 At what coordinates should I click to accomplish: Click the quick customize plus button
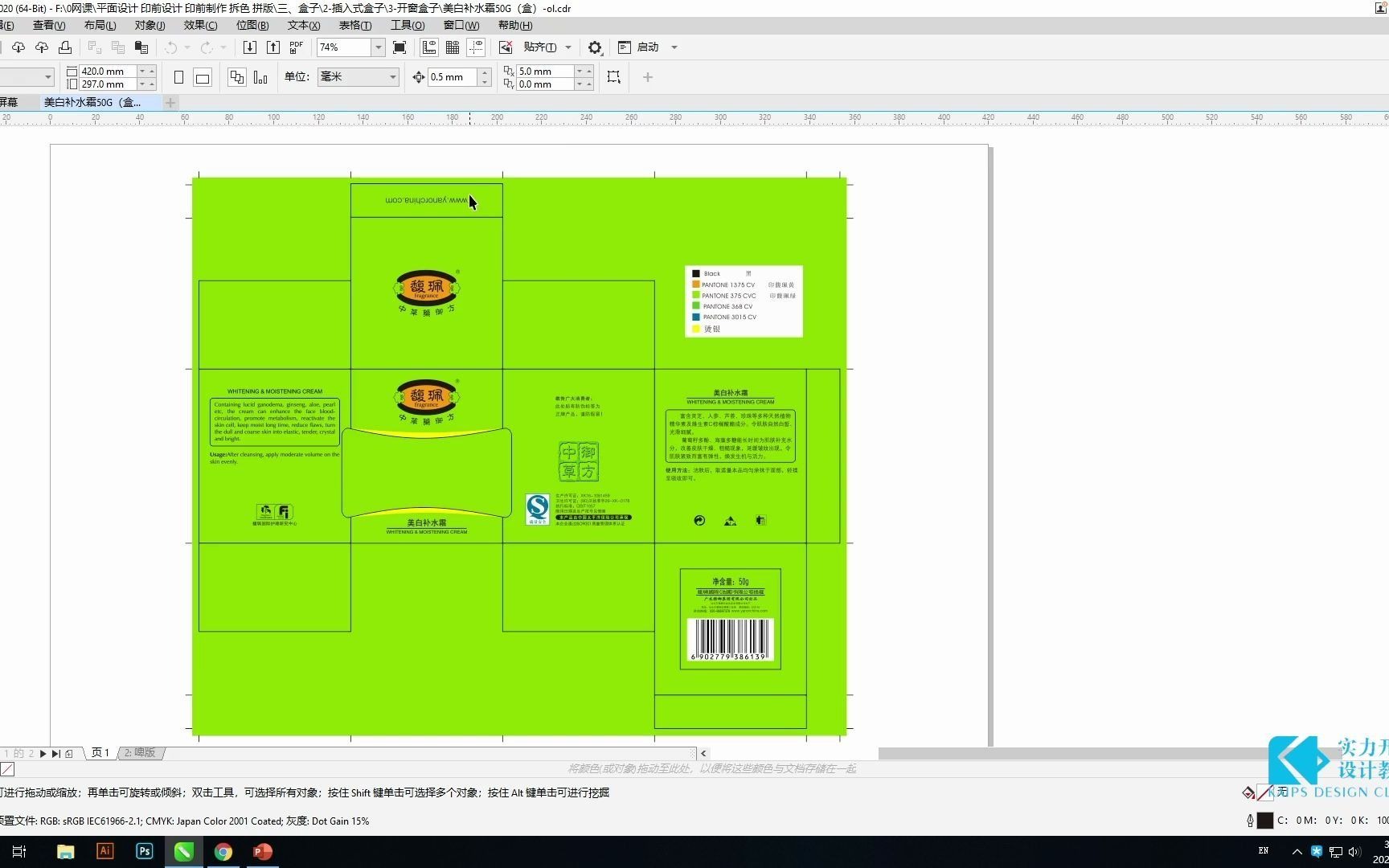click(648, 77)
